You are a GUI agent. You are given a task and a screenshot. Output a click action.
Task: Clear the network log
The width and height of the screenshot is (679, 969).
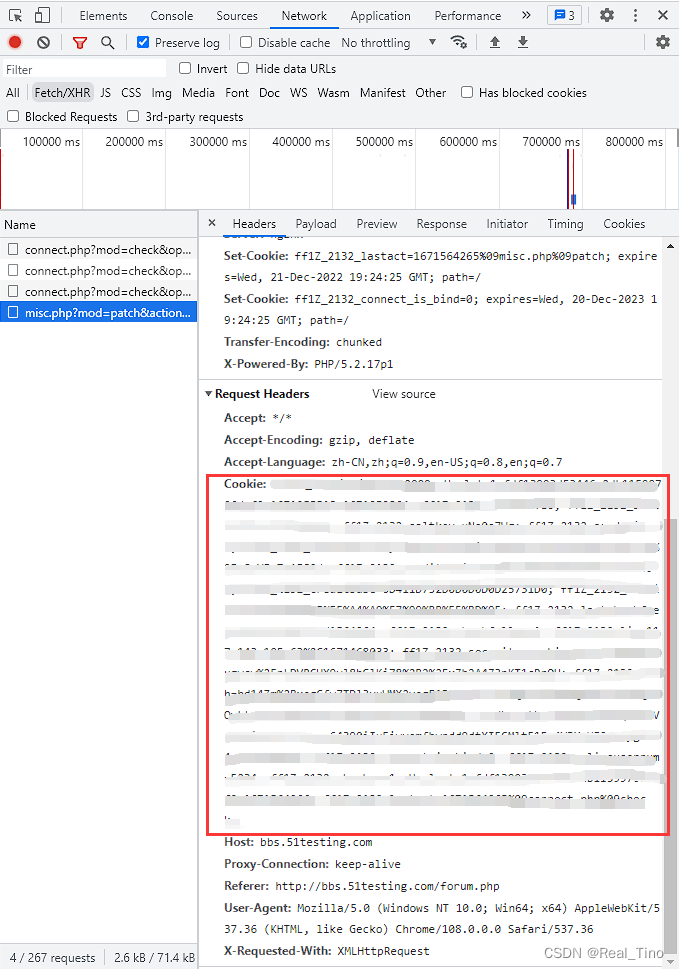point(43,43)
